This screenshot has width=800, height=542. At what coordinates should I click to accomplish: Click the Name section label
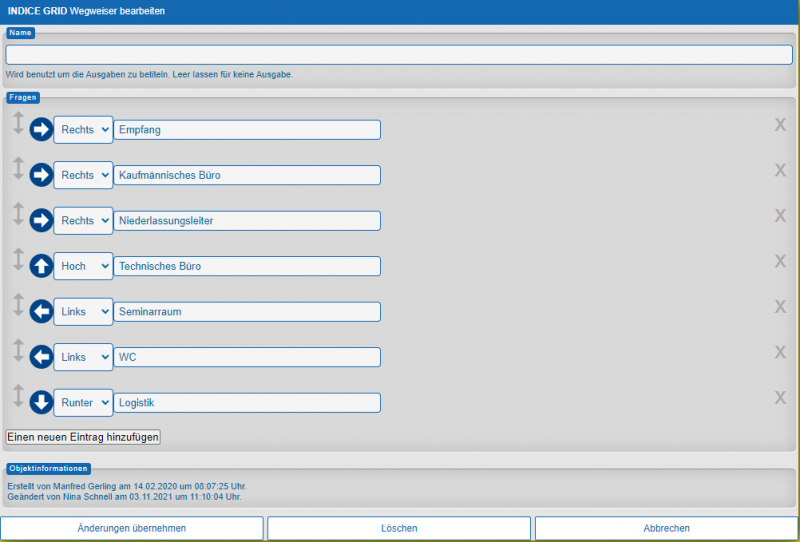[x=20, y=33]
